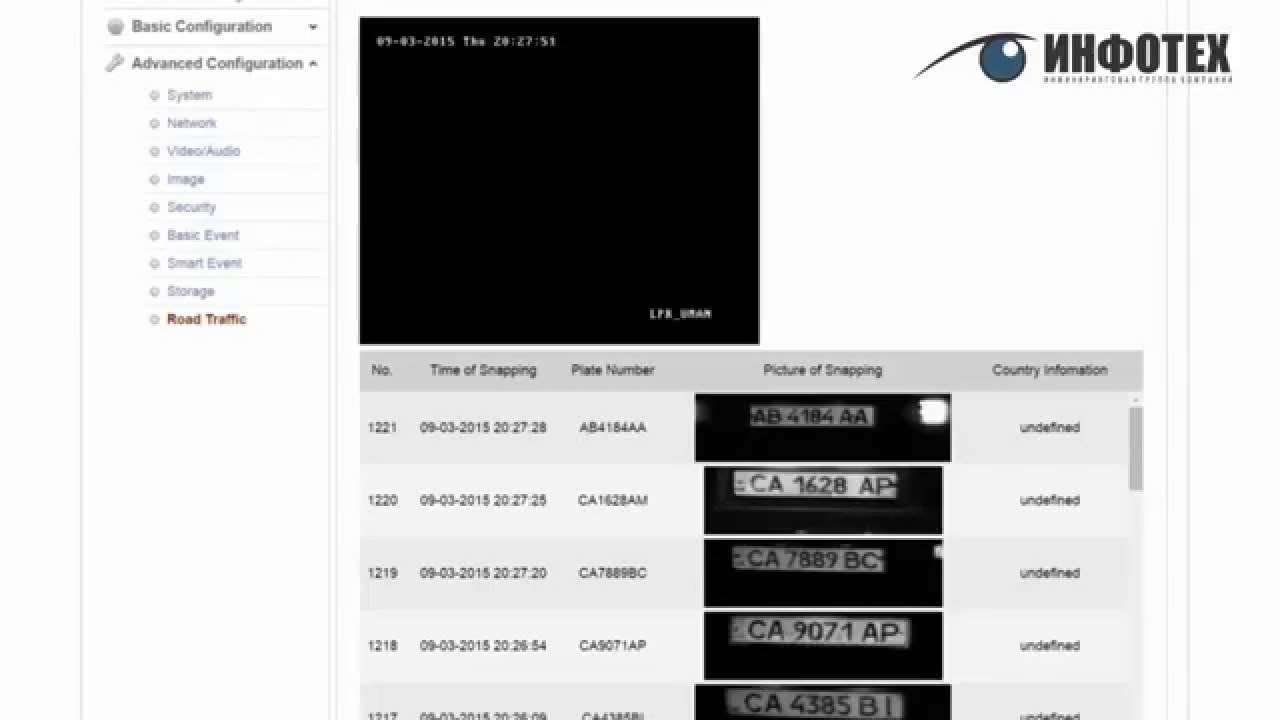Click timestamp 09-03-2015 20:27:25
The image size is (1280, 720).
(483, 500)
